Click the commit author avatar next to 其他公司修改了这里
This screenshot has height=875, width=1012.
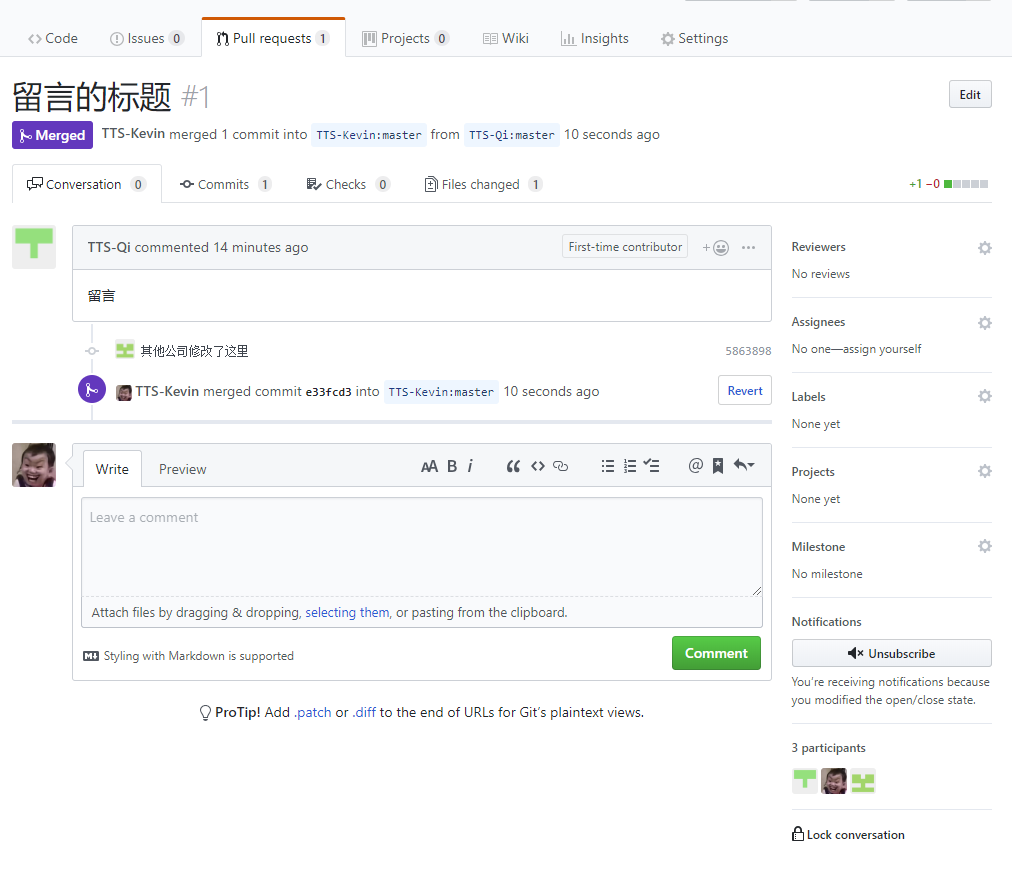pyautogui.click(x=125, y=350)
